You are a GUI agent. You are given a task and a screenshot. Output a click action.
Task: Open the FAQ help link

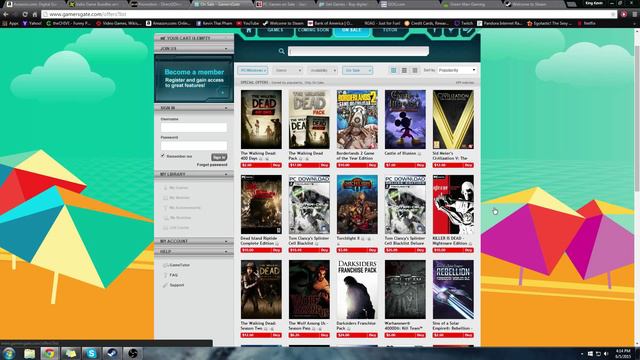[173, 276]
